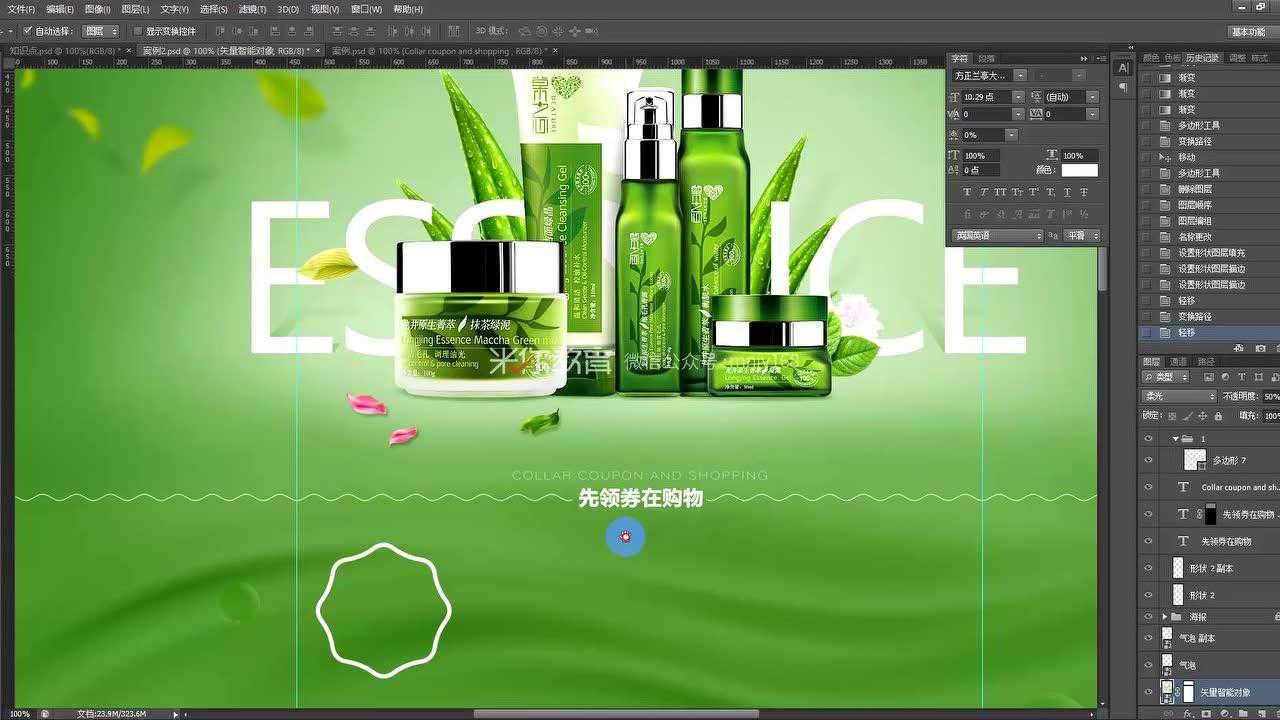This screenshot has width=1280, height=720.
Task: Click the 基本功能 workspace button
Action: coord(1248,31)
